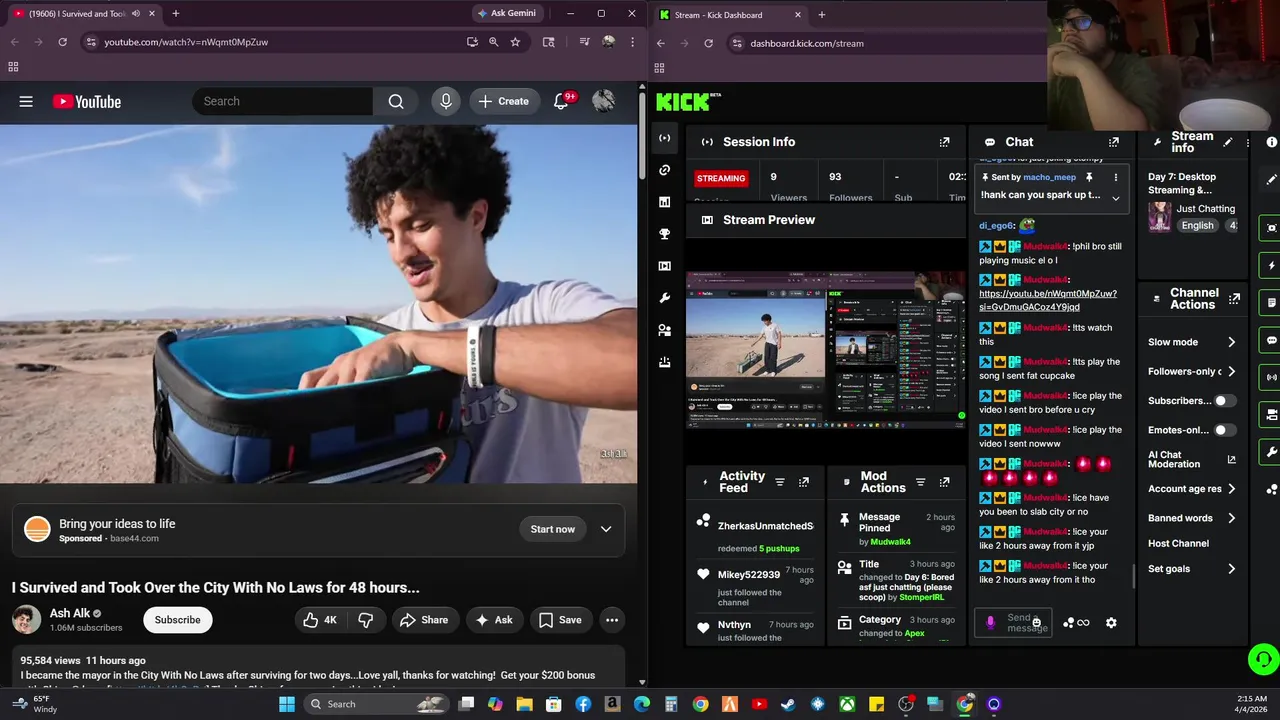Viewport: 1280px width, 720px height.
Task: Expand pinned message chevron in chat
Action: [x=1116, y=198]
